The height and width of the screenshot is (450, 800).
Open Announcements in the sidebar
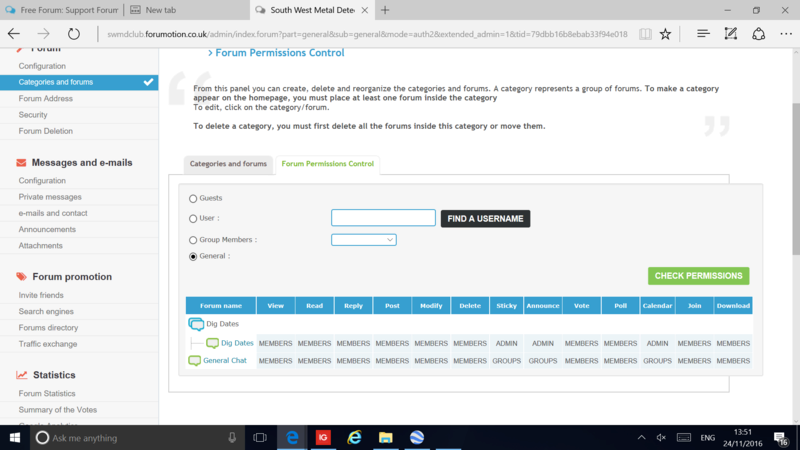(47, 230)
